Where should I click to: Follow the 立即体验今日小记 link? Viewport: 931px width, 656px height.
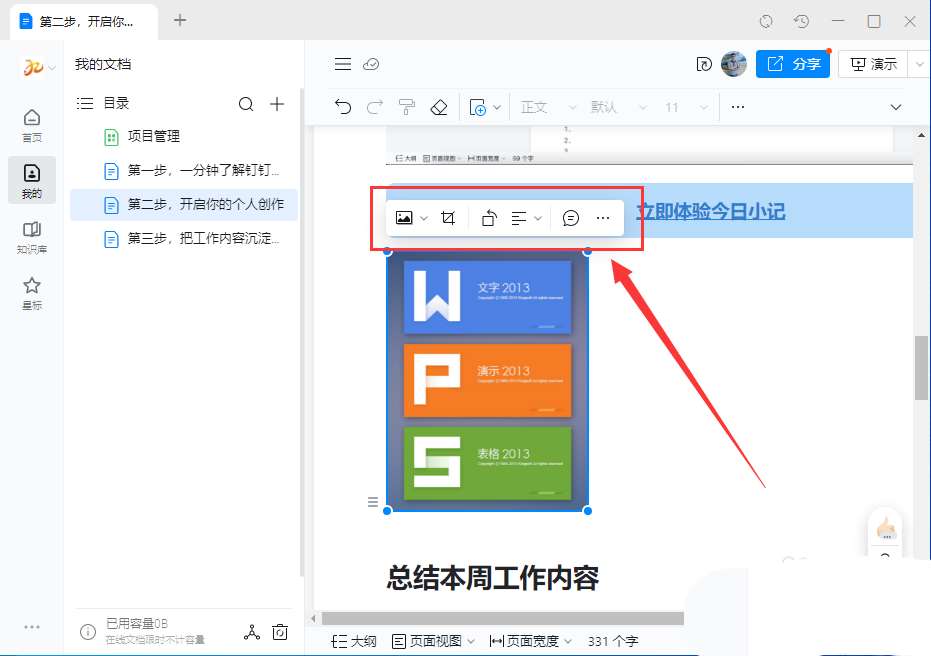(711, 211)
